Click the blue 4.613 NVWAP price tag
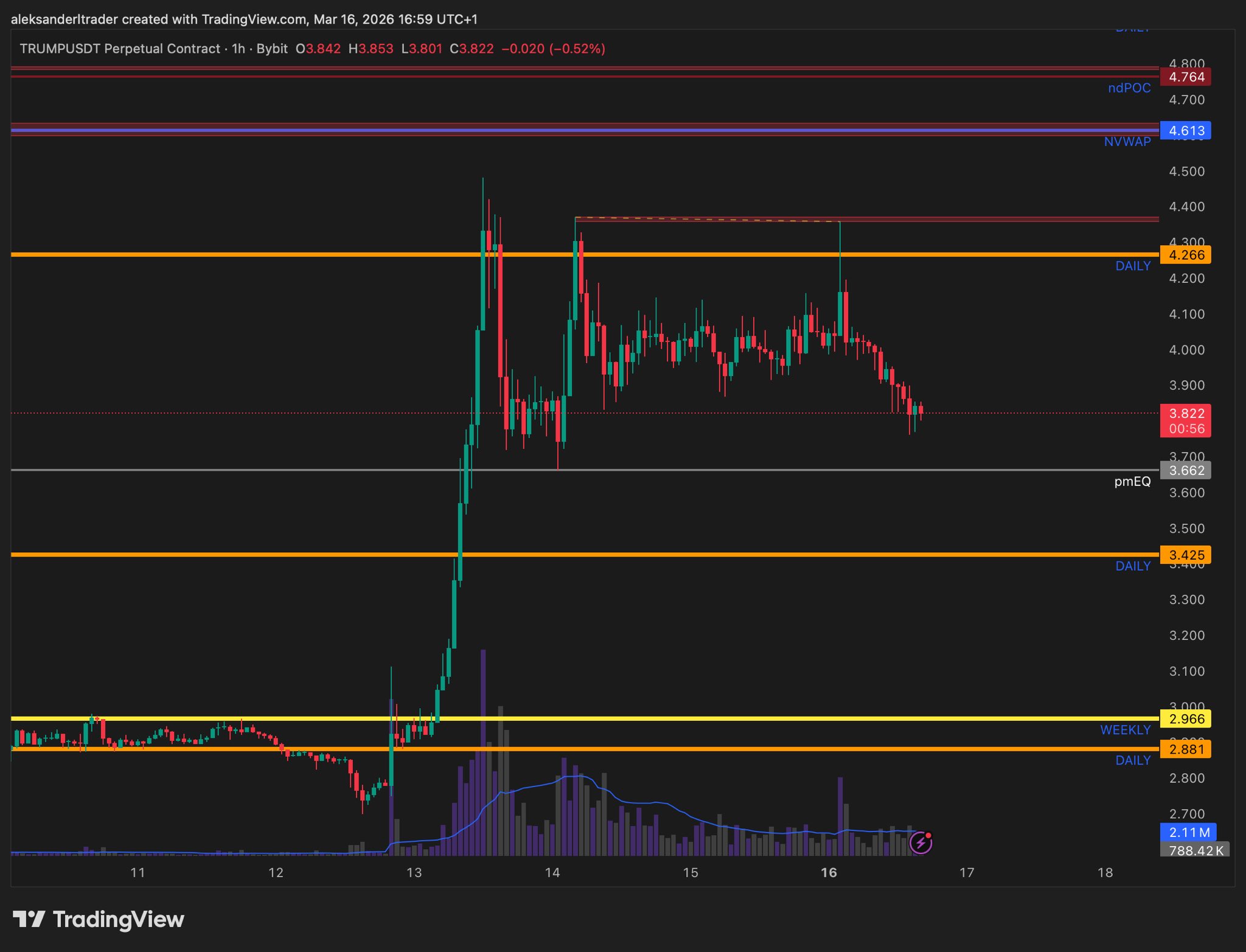The width and height of the screenshot is (1246, 952). (x=1186, y=131)
